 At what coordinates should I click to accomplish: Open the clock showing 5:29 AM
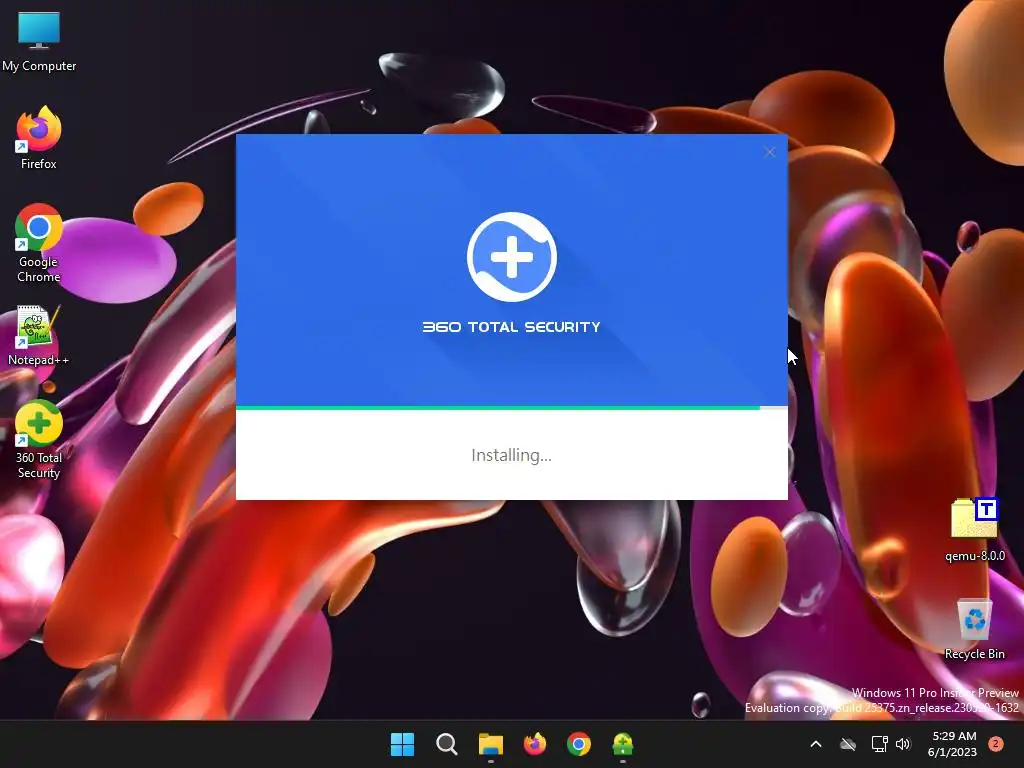click(x=952, y=744)
